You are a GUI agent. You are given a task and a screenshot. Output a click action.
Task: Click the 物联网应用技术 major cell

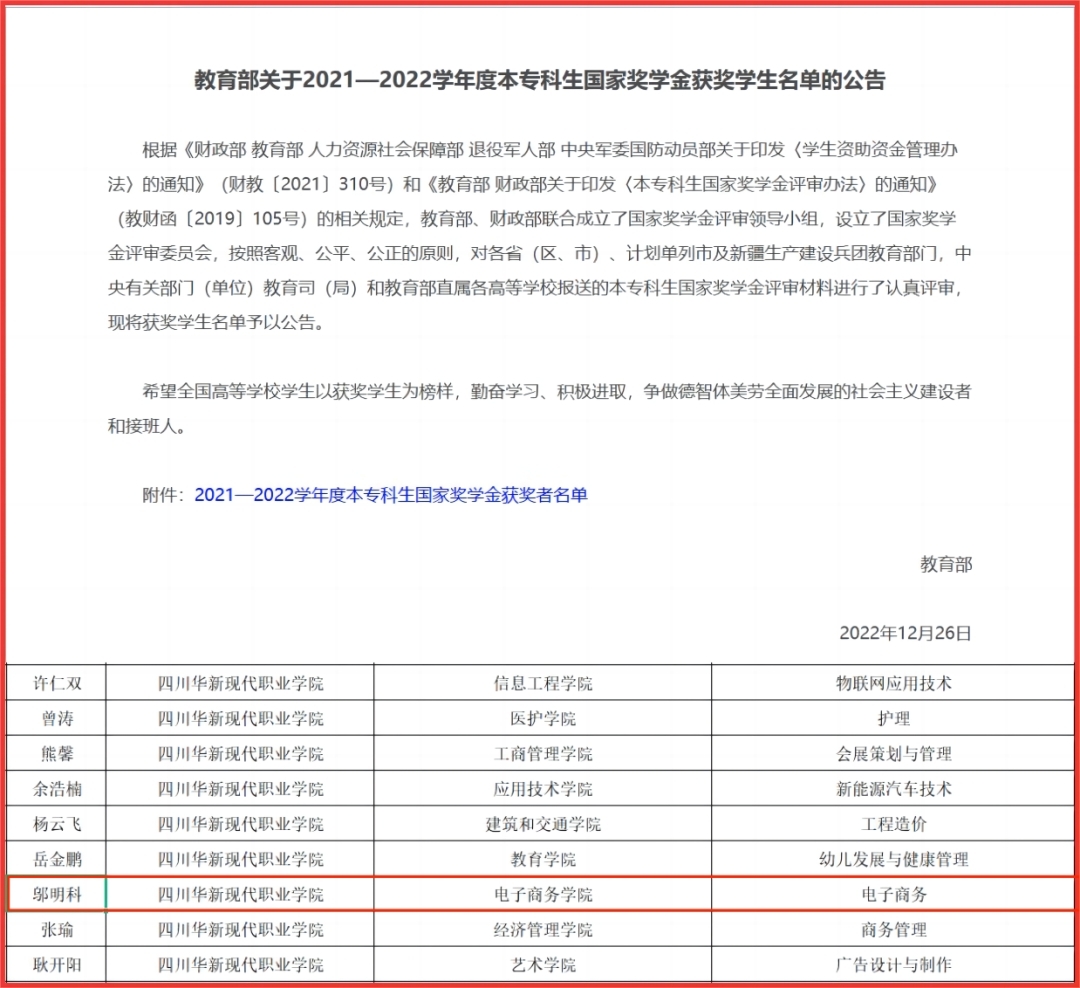pyautogui.click(x=893, y=684)
